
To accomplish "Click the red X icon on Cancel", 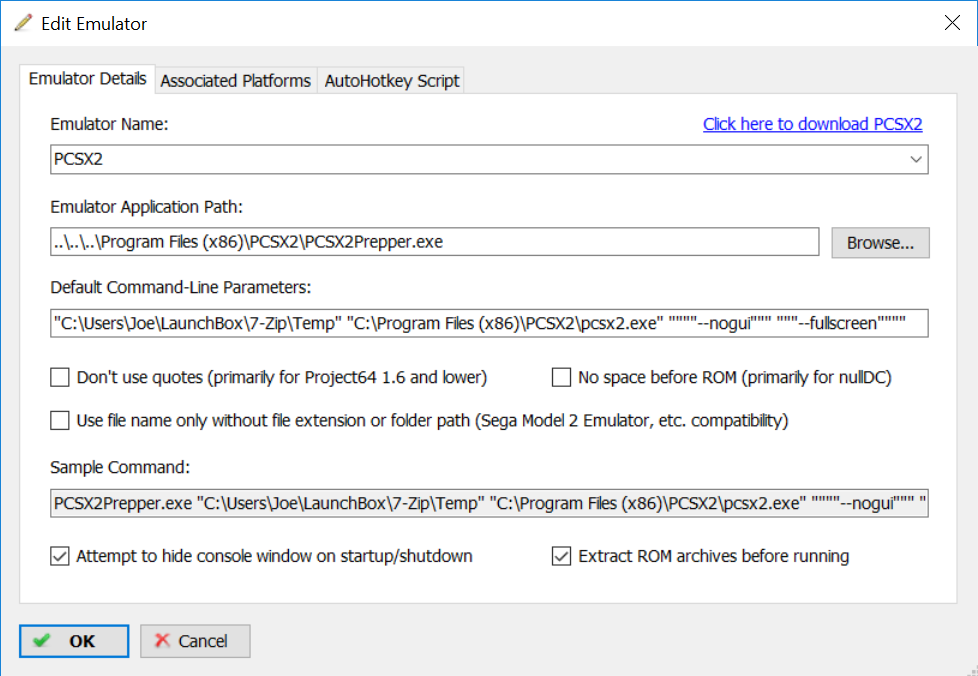I will (x=162, y=641).
